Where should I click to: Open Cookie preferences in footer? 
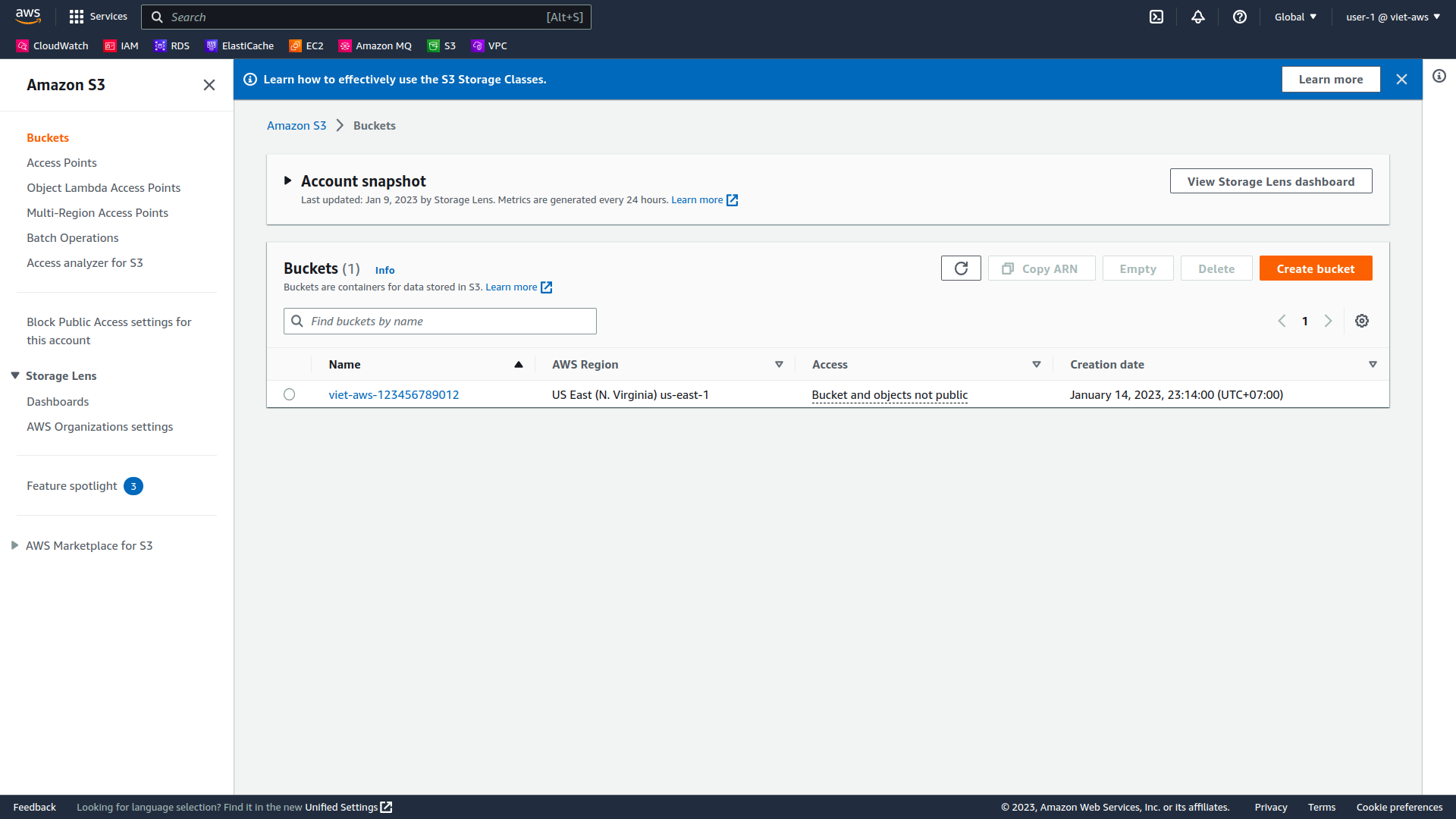coord(1399,807)
